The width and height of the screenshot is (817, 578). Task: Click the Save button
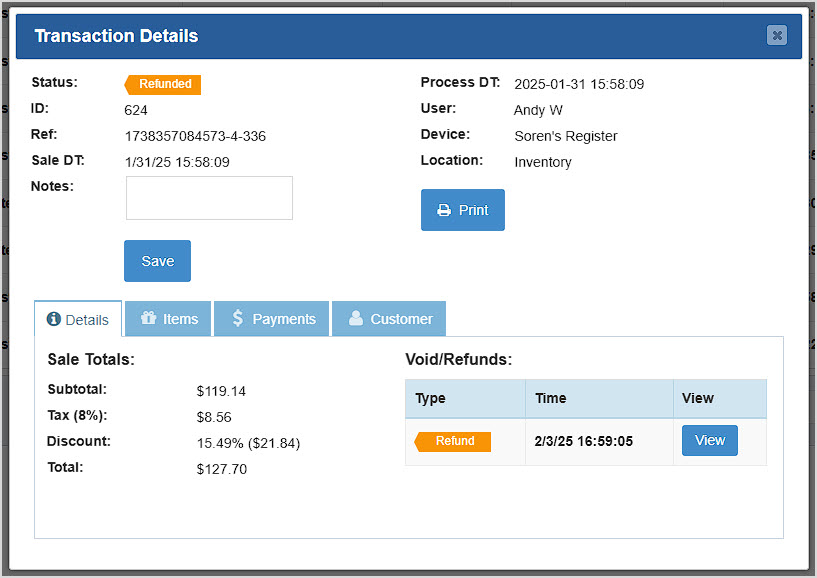tap(157, 260)
